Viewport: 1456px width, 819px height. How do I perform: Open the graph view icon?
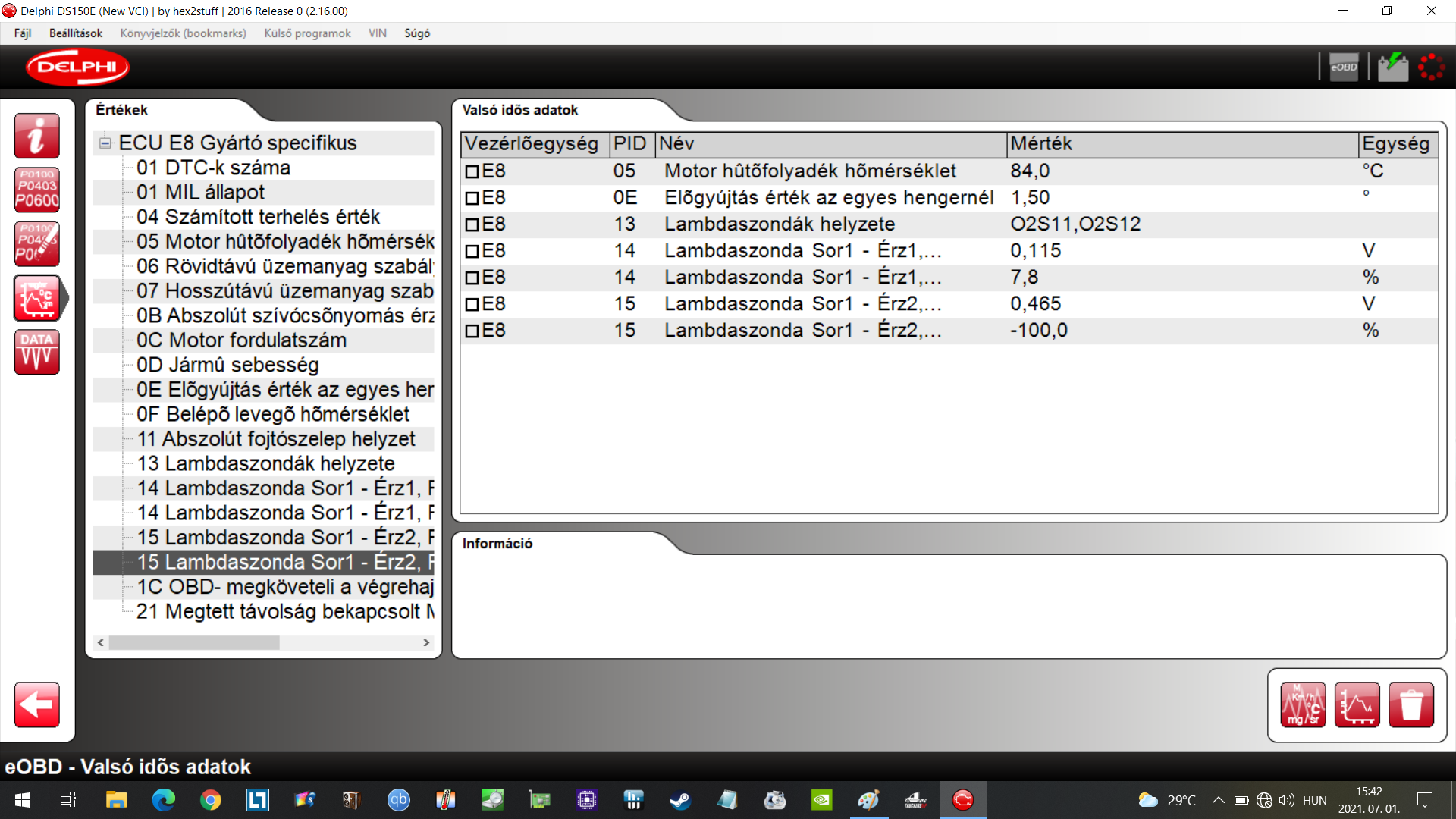1357,704
